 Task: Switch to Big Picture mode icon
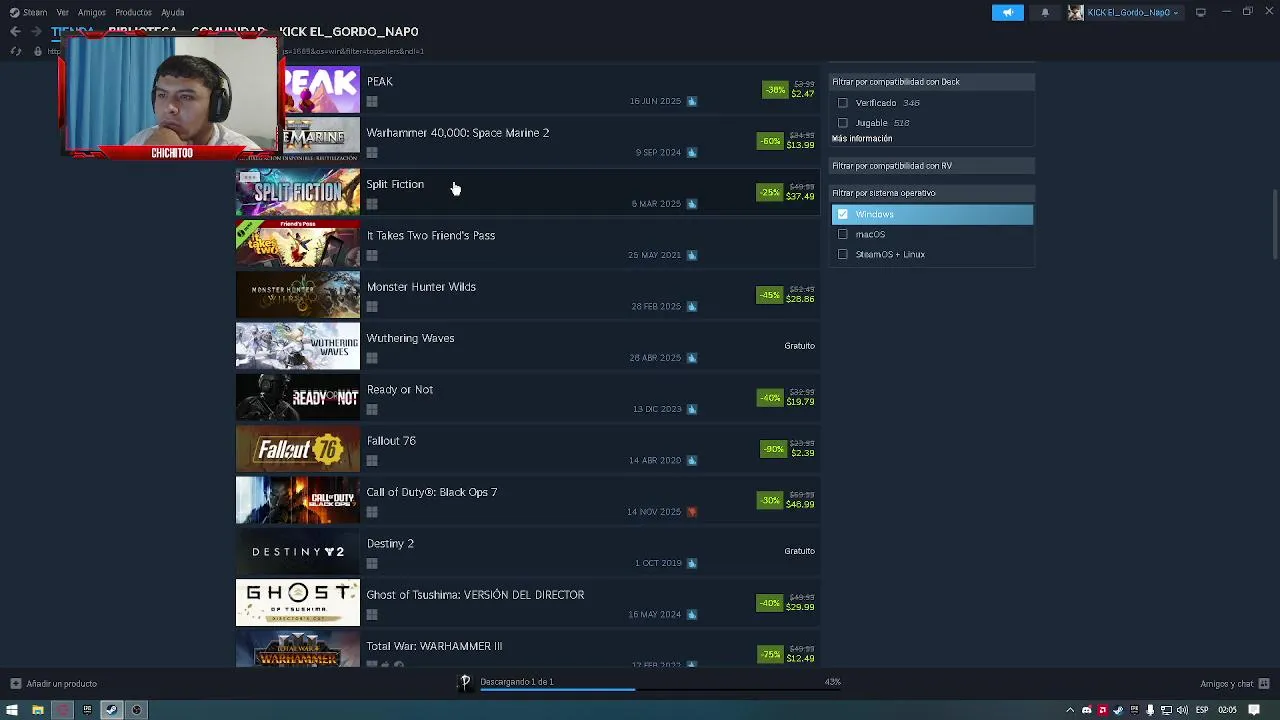1201,12
